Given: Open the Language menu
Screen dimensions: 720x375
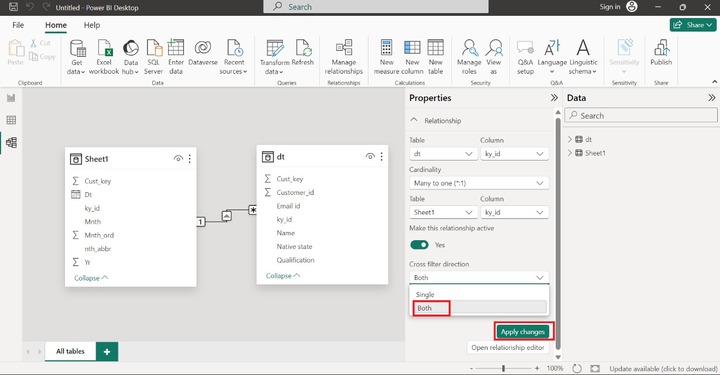Looking at the screenshot, I should point(552,57).
